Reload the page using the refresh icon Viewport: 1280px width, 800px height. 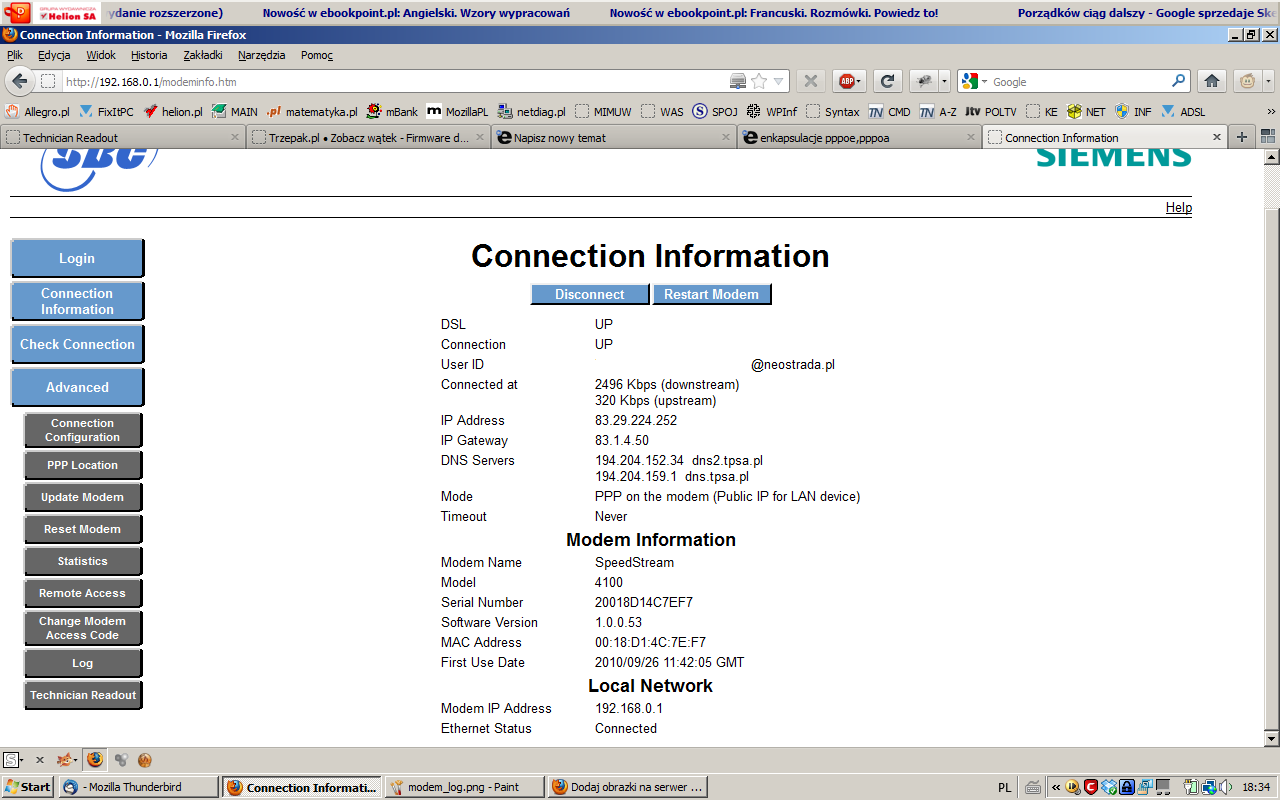point(886,80)
